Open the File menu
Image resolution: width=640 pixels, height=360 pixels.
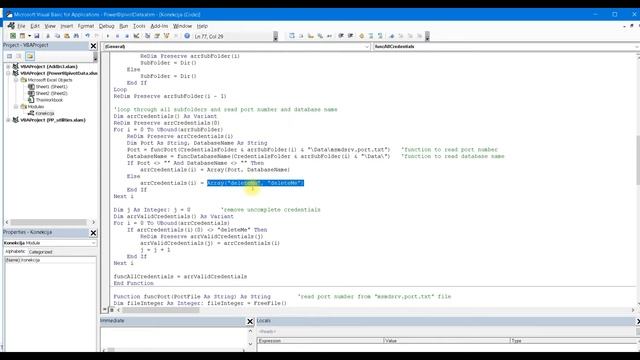coord(21,26)
